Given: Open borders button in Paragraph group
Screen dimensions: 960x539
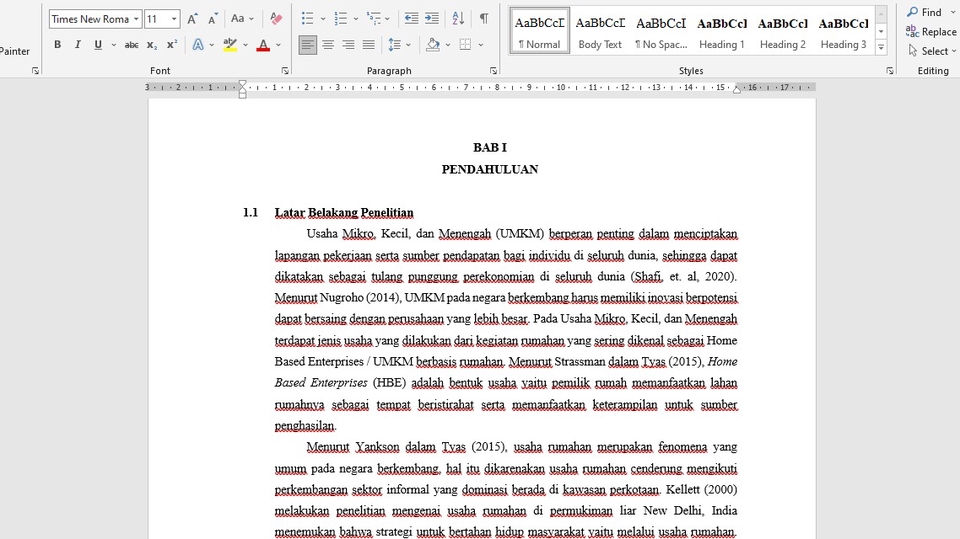Looking at the screenshot, I should tap(465, 45).
